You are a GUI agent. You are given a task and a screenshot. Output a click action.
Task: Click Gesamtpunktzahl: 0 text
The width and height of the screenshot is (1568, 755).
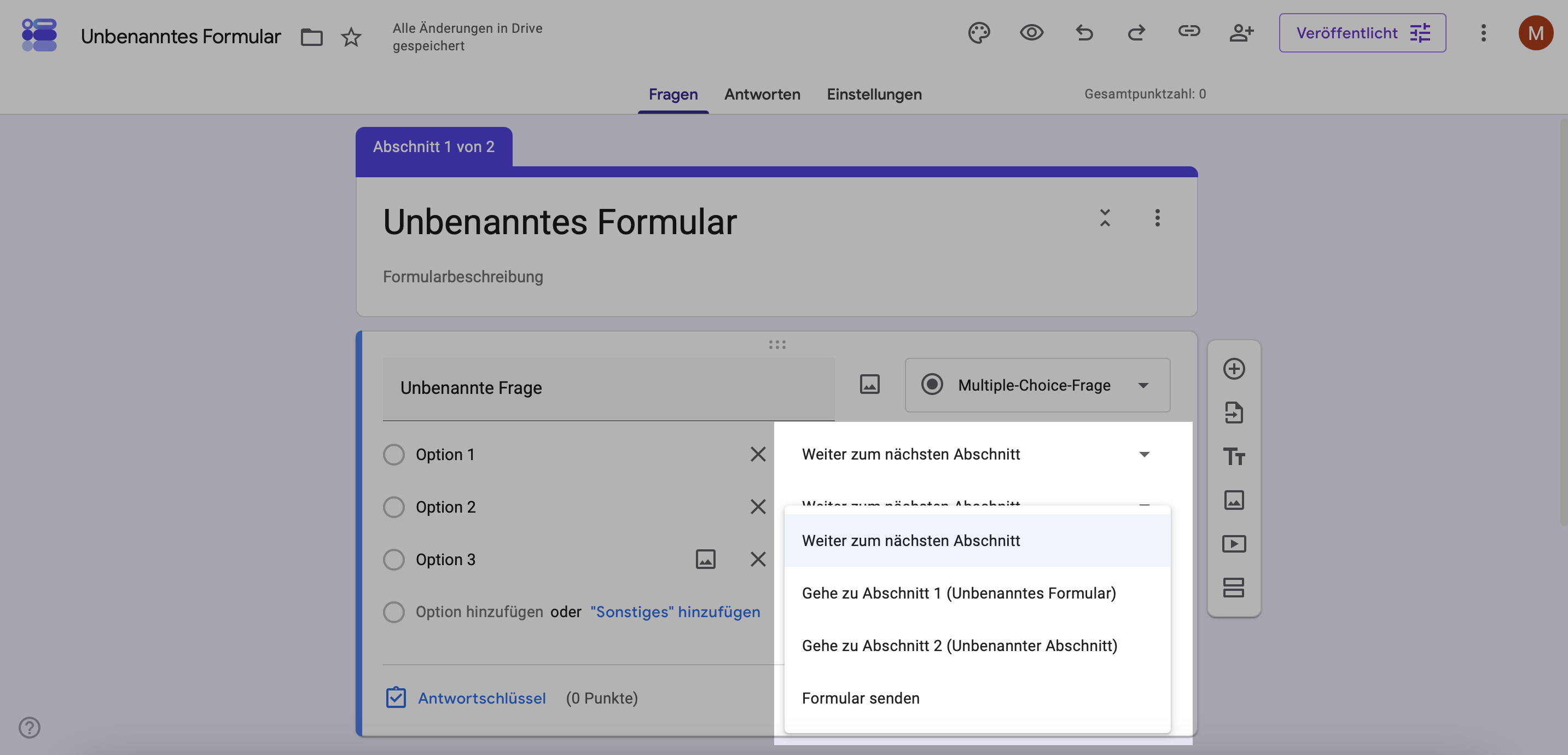pyautogui.click(x=1145, y=94)
